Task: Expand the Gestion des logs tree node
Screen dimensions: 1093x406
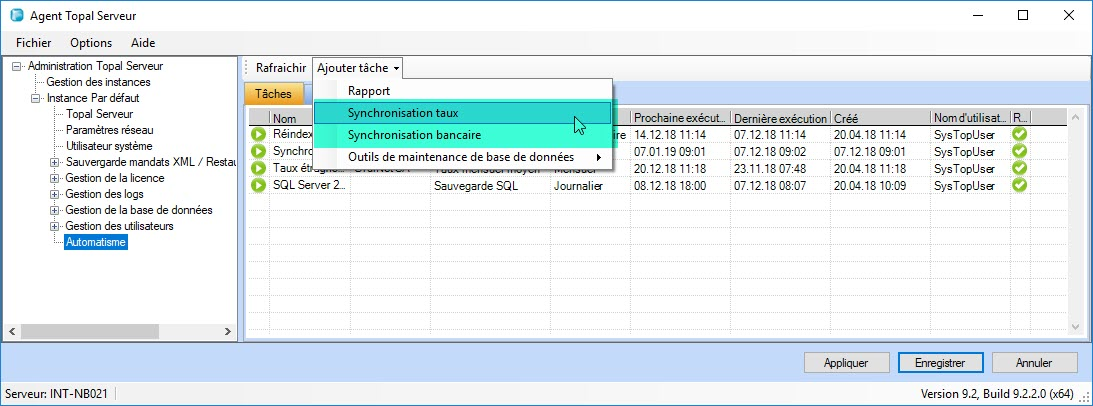Action: click(54, 194)
